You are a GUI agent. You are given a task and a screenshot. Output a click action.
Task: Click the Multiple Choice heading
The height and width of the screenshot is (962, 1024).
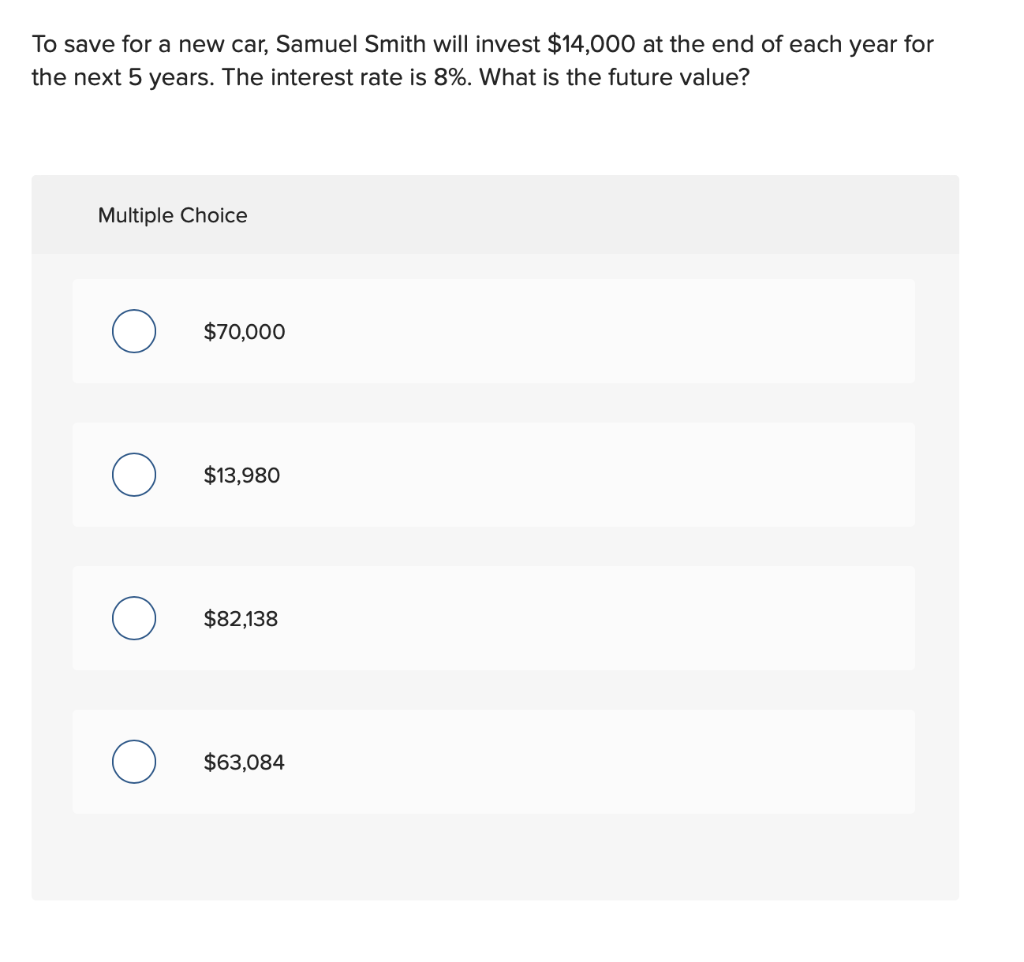click(x=172, y=215)
